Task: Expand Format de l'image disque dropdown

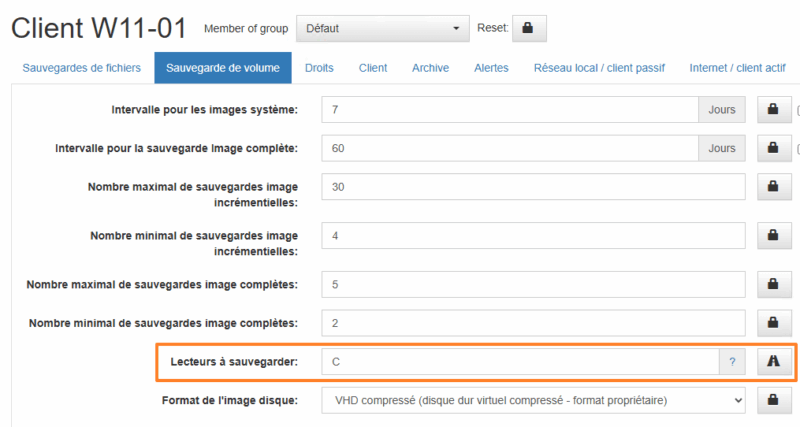Action: coord(534,400)
